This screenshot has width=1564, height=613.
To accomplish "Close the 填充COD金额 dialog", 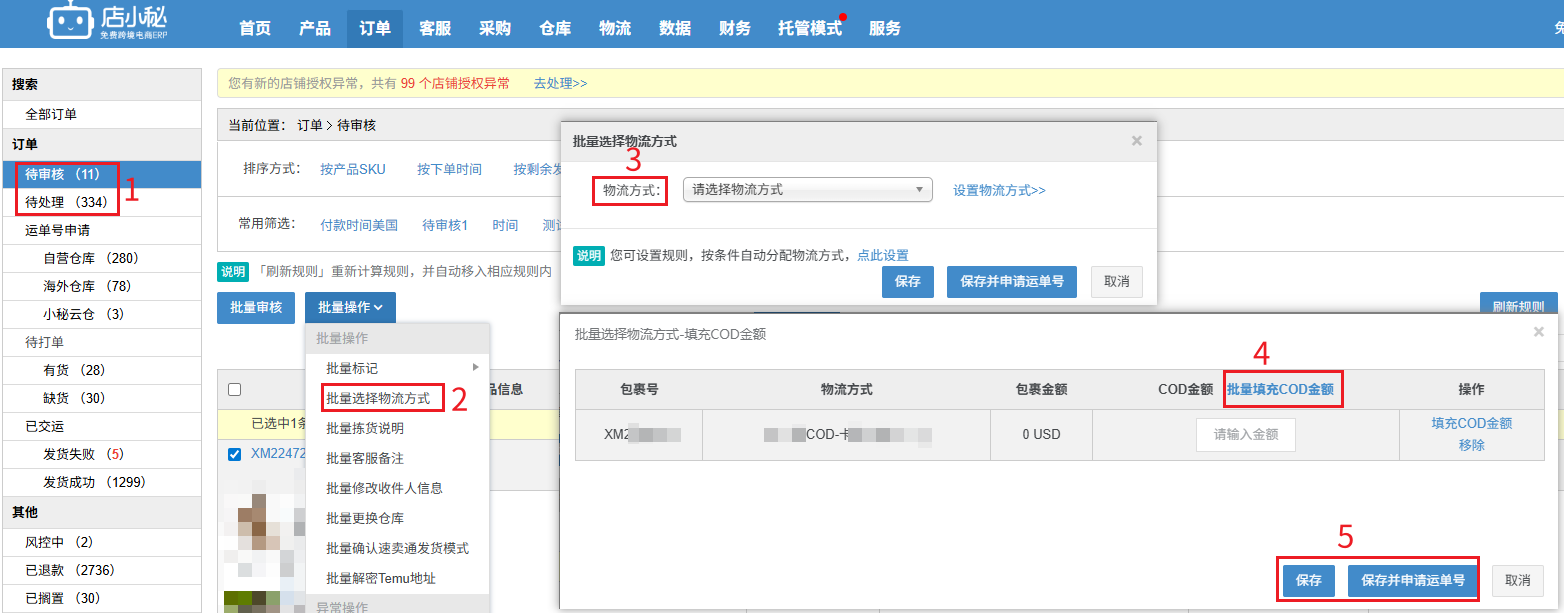I will 1538,332.
